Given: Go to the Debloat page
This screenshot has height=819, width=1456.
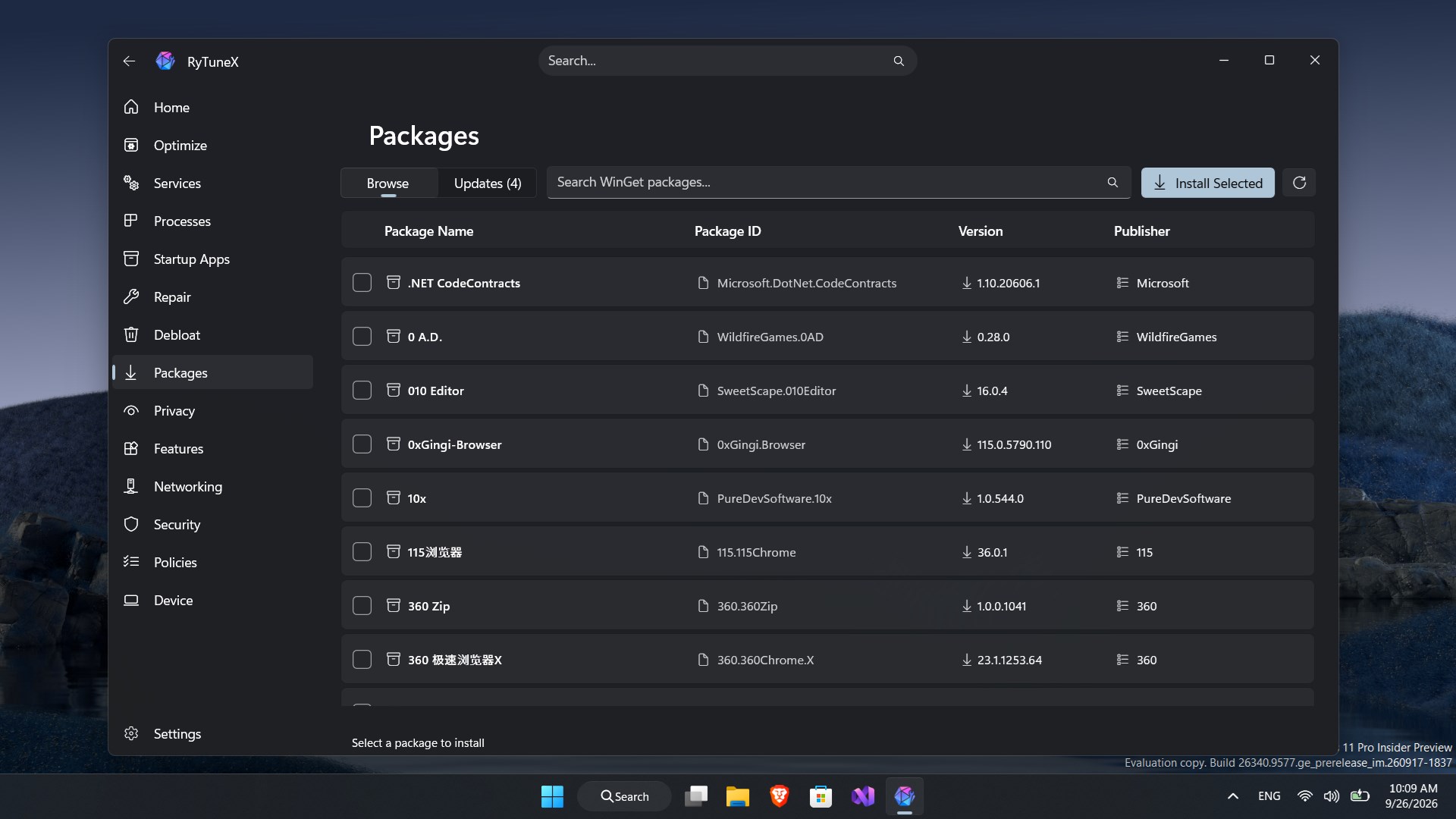Looking at the screenshot, I should point(212,334).
